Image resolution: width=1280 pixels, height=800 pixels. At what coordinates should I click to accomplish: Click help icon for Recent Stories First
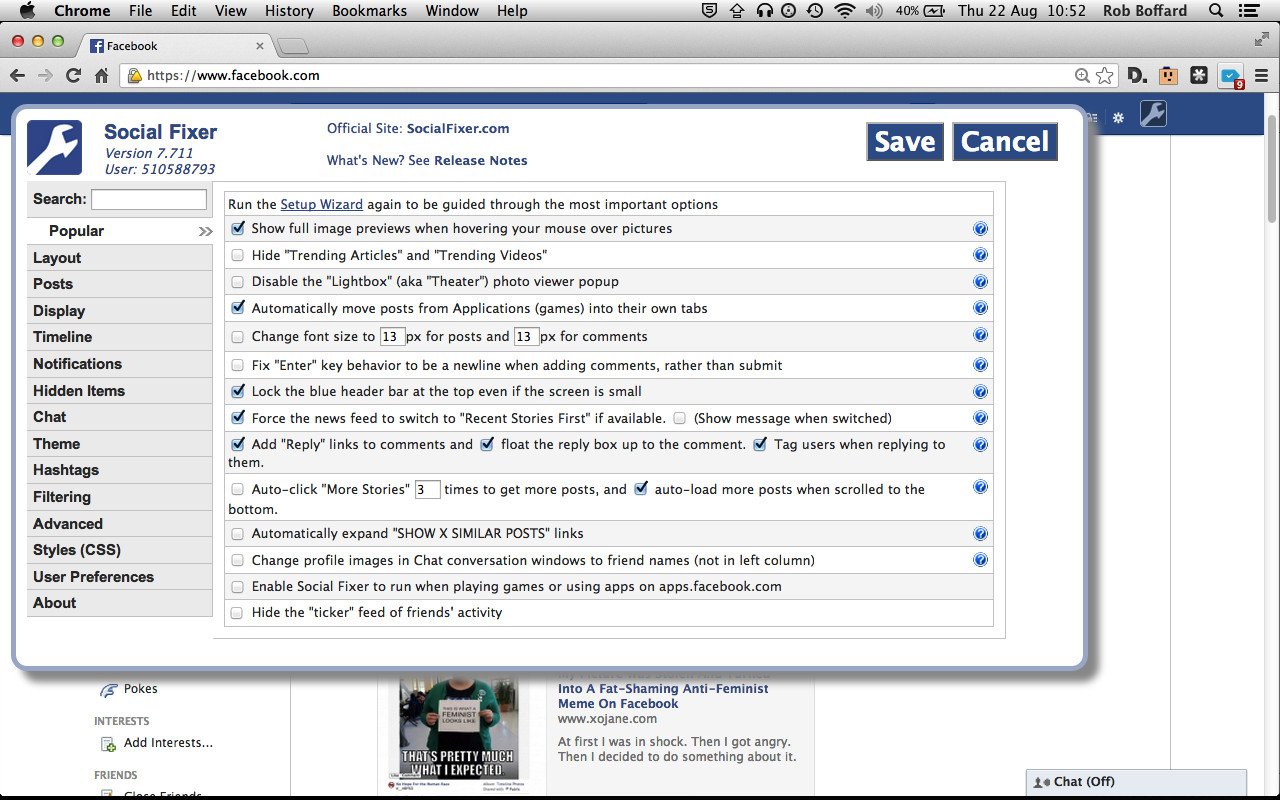pos(980,418)
